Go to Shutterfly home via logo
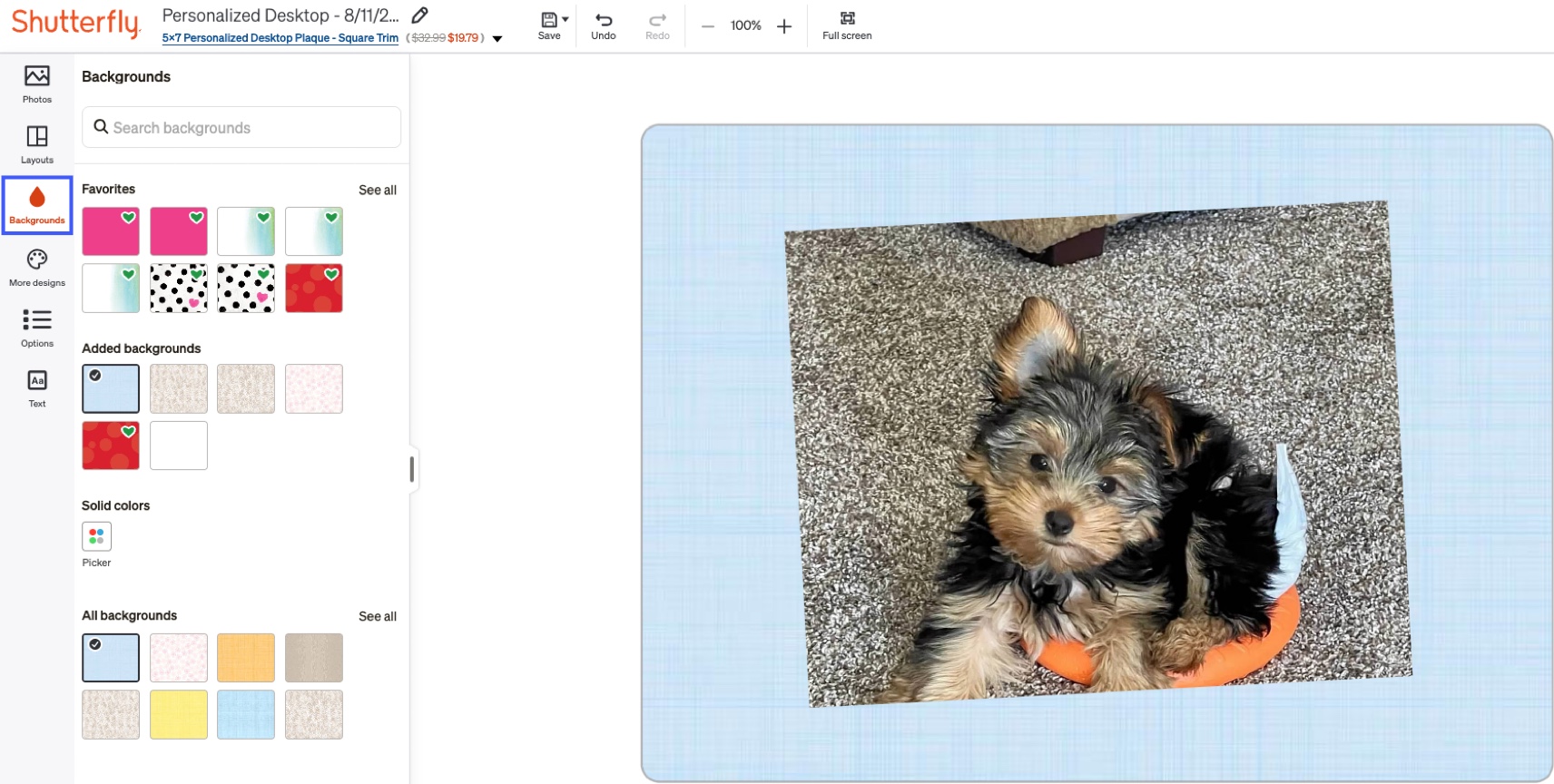The width and height of the screenshot is (1554, 784). click(75, 23)
